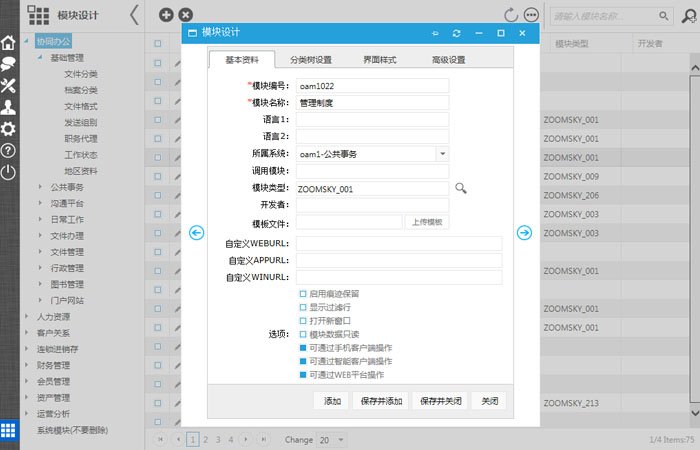The image size is (700, 450).
Task: Open the 所属系统 dropdown arrow
Action: point(442,154)
